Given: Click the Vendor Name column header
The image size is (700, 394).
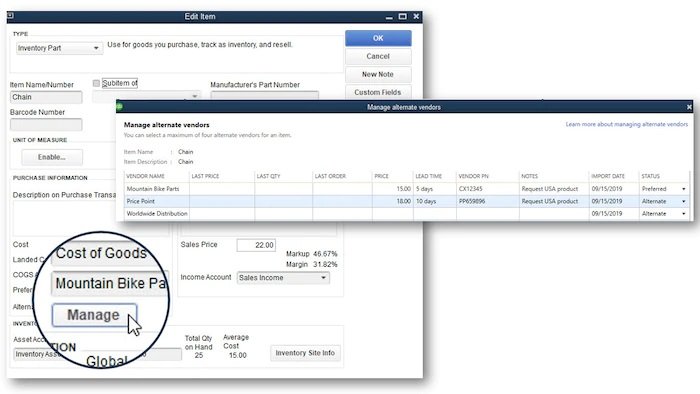Looking at the screenshot, I should click(x=157, y=176).
